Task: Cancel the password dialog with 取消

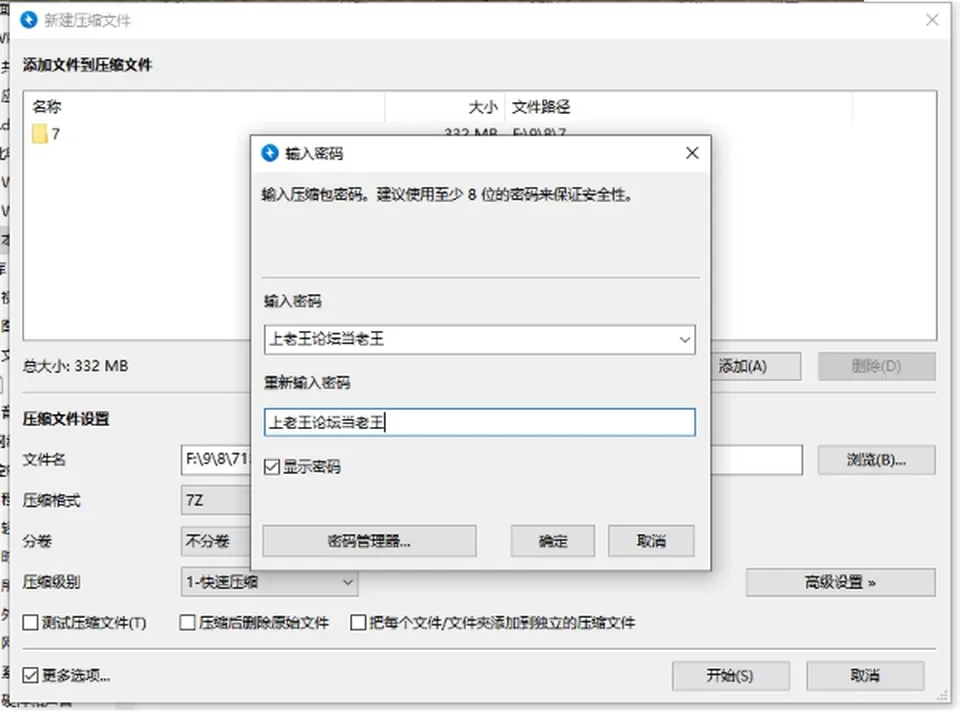Action: [651, 541]
